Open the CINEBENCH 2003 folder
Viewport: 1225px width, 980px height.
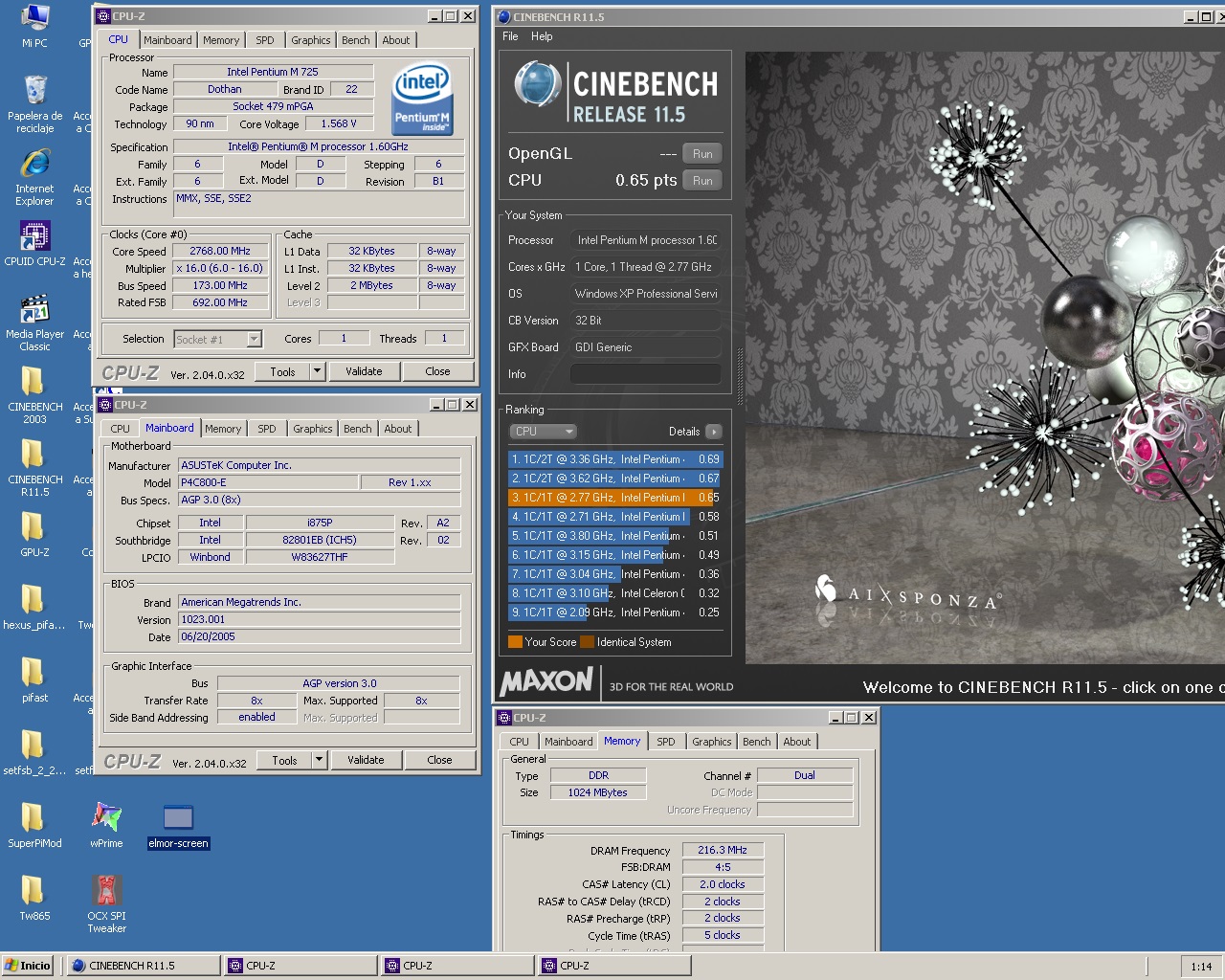pos(34,395)
